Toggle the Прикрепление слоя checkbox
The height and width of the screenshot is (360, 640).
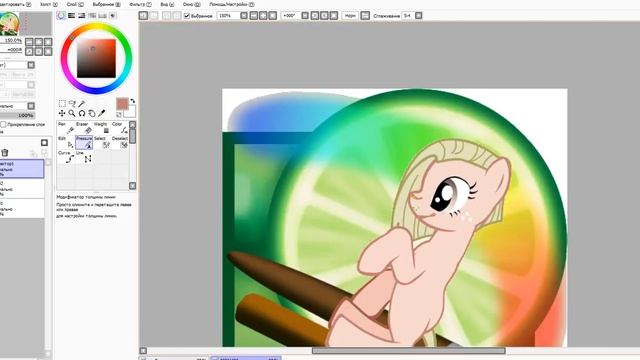[3, 124]
